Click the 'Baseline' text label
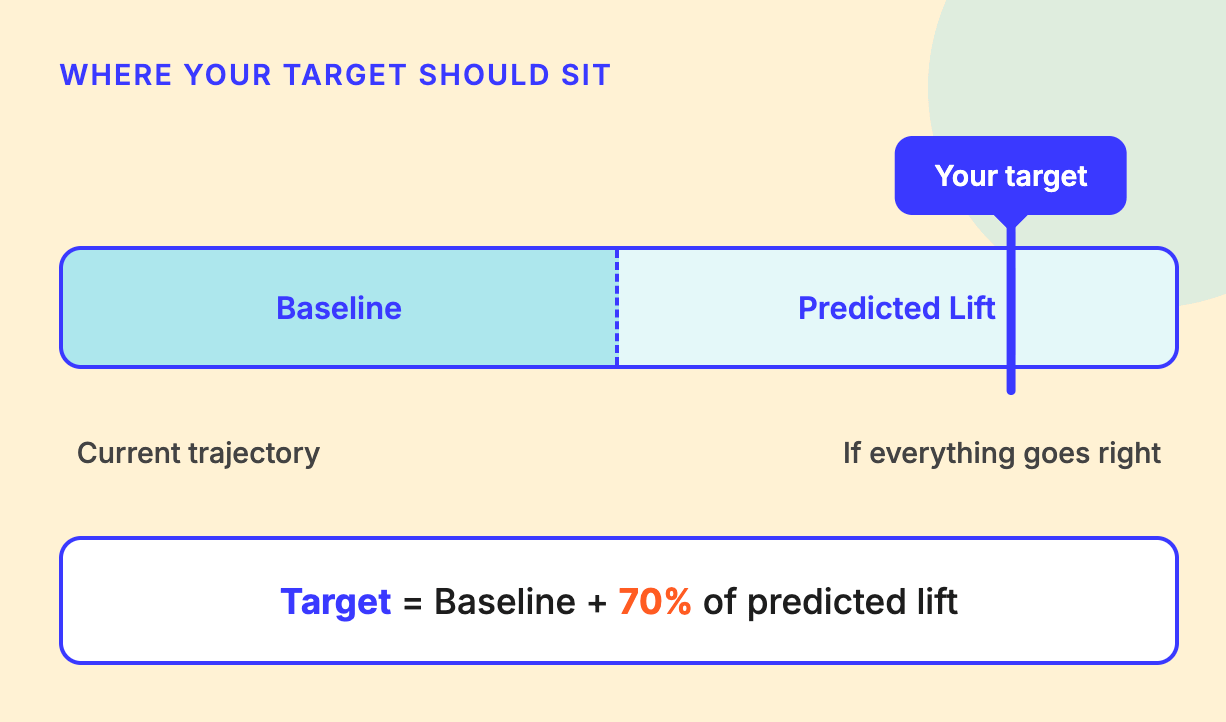 click(x=339, y=308)
